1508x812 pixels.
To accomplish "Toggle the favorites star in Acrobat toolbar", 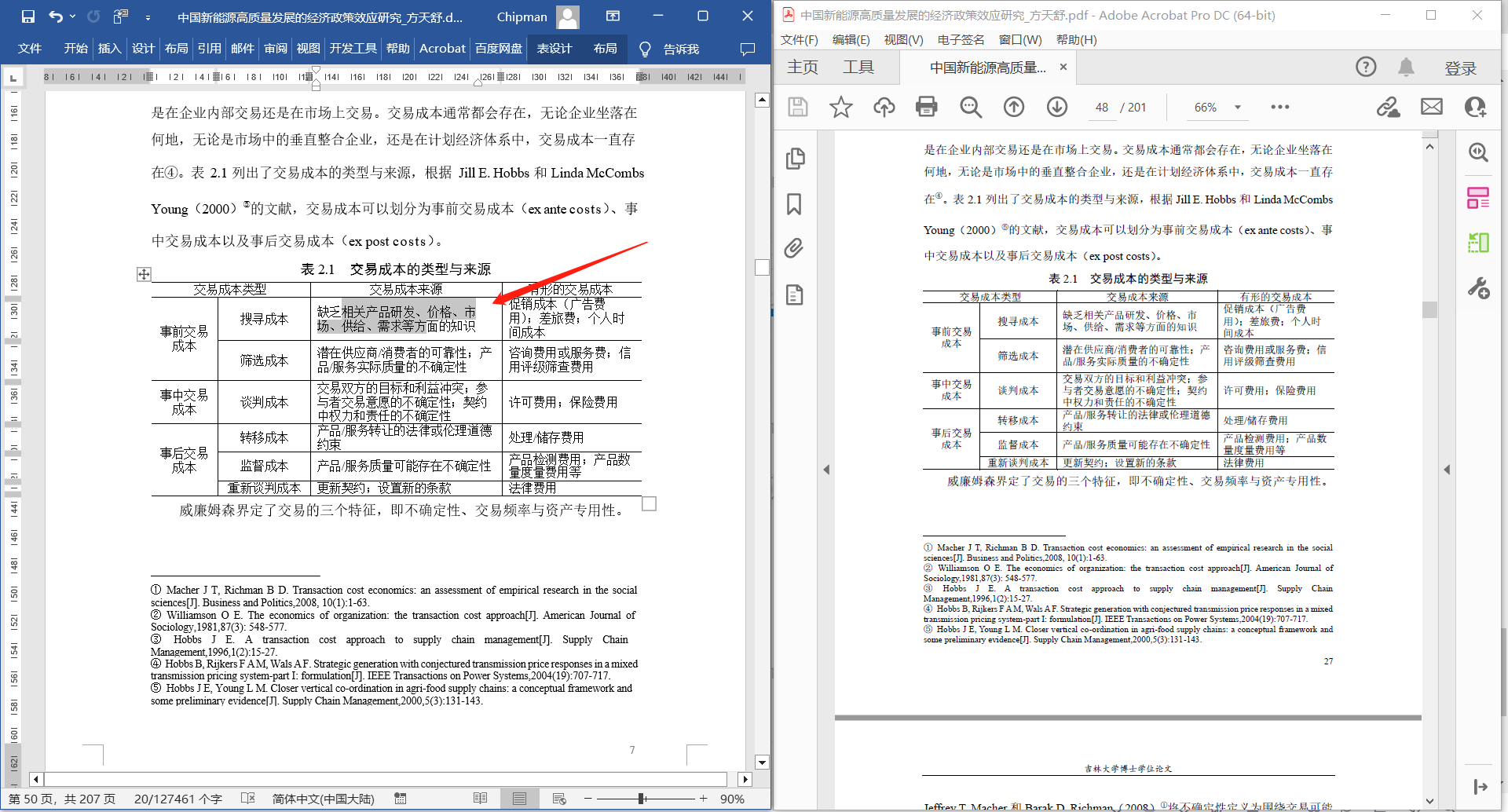I will [841, 107].
